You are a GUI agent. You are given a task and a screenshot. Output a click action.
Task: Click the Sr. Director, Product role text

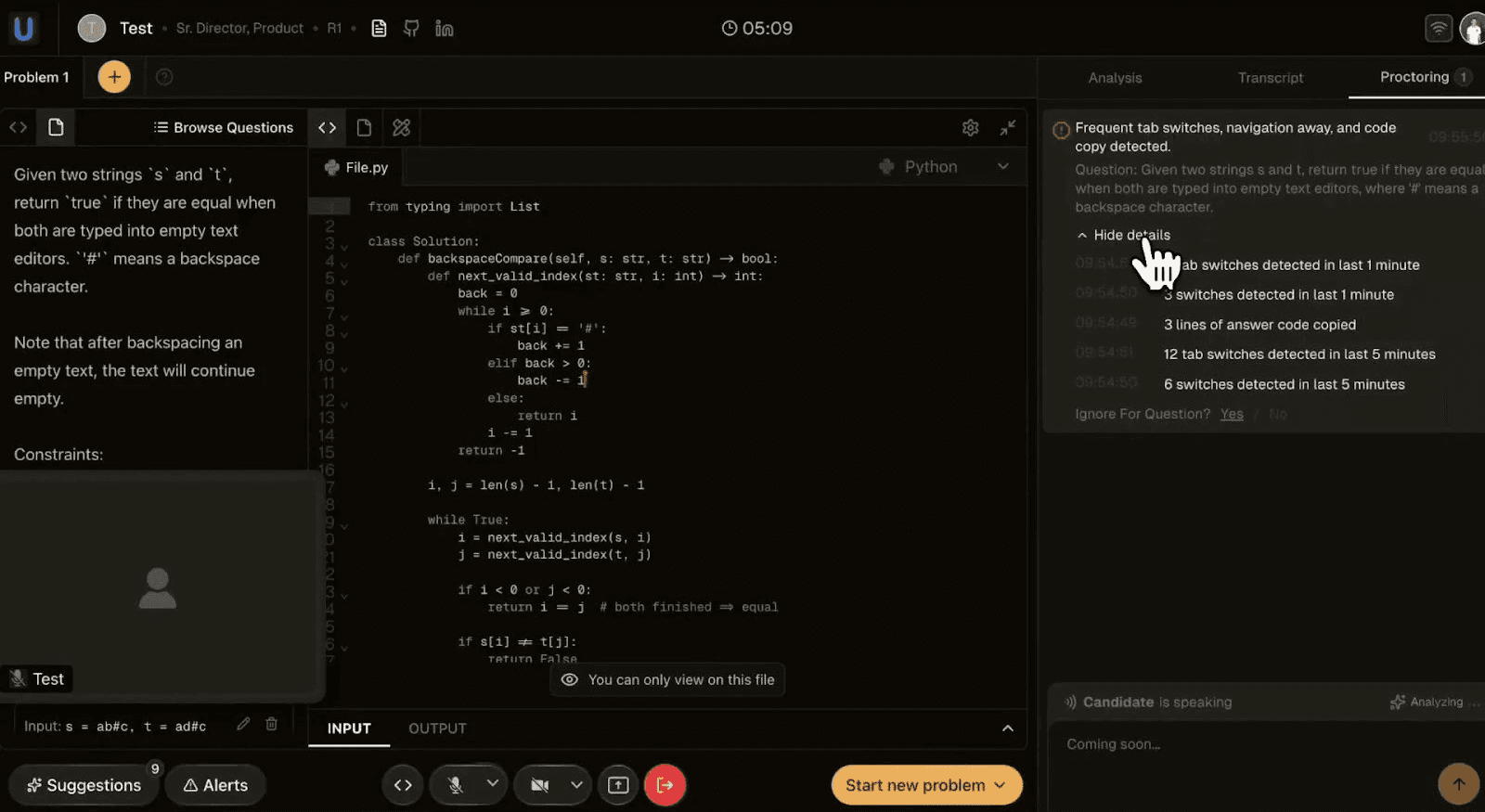[x=239, y=29]
